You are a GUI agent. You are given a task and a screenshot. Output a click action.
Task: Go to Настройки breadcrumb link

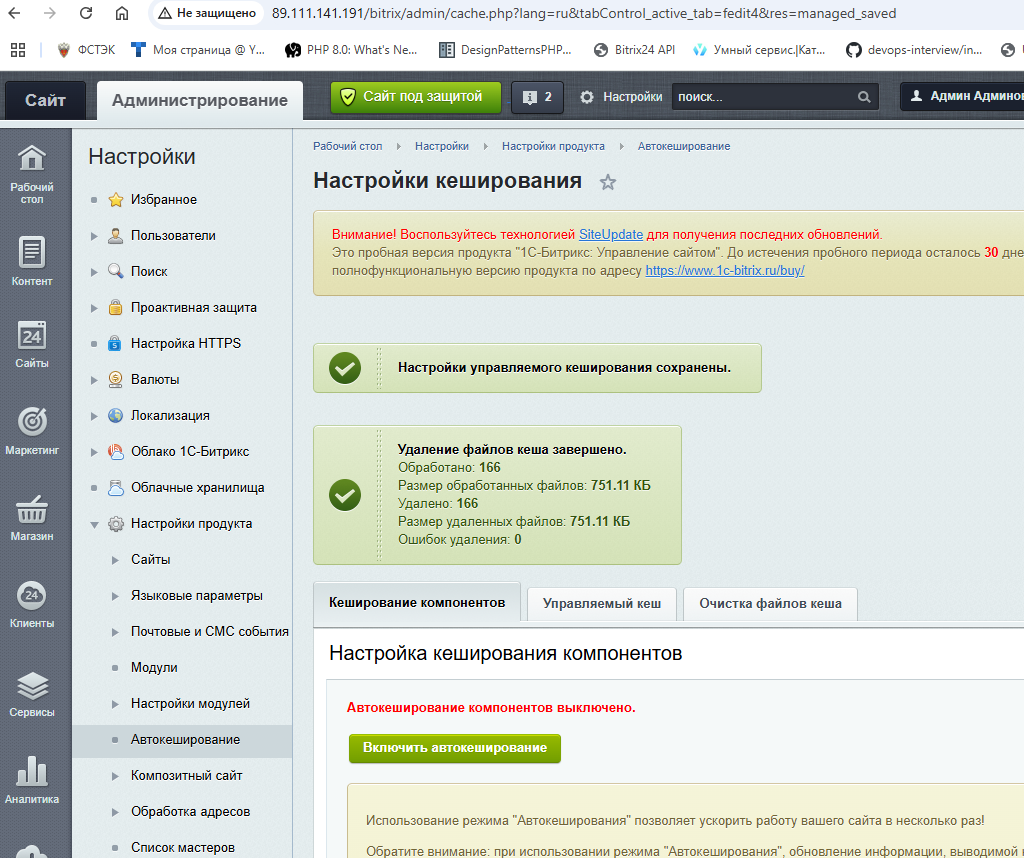pyautogui.click(x=441, y=146)
